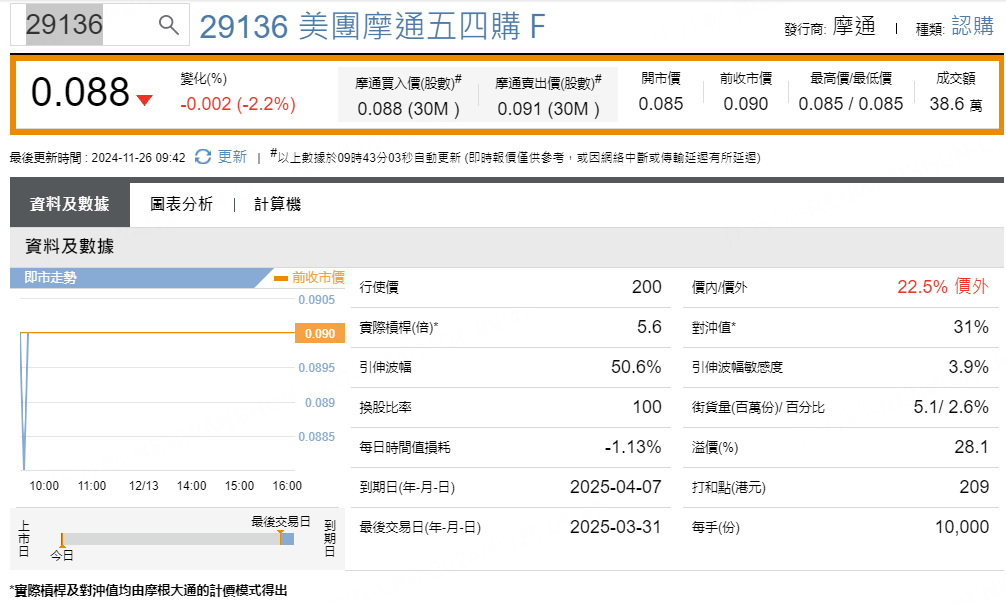Click the 開市價 value 0.085

[661, 104]
